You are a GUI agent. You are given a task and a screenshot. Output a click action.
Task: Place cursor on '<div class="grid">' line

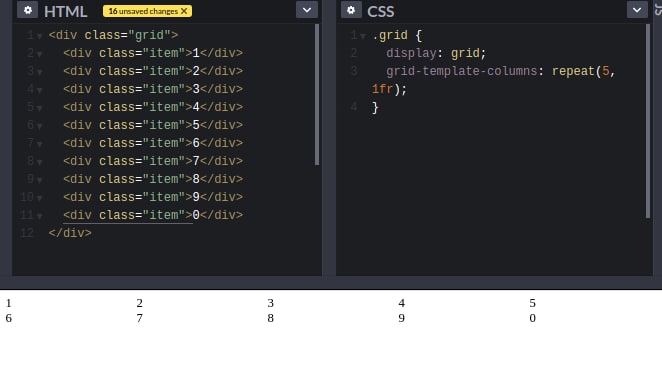[113, 35]
